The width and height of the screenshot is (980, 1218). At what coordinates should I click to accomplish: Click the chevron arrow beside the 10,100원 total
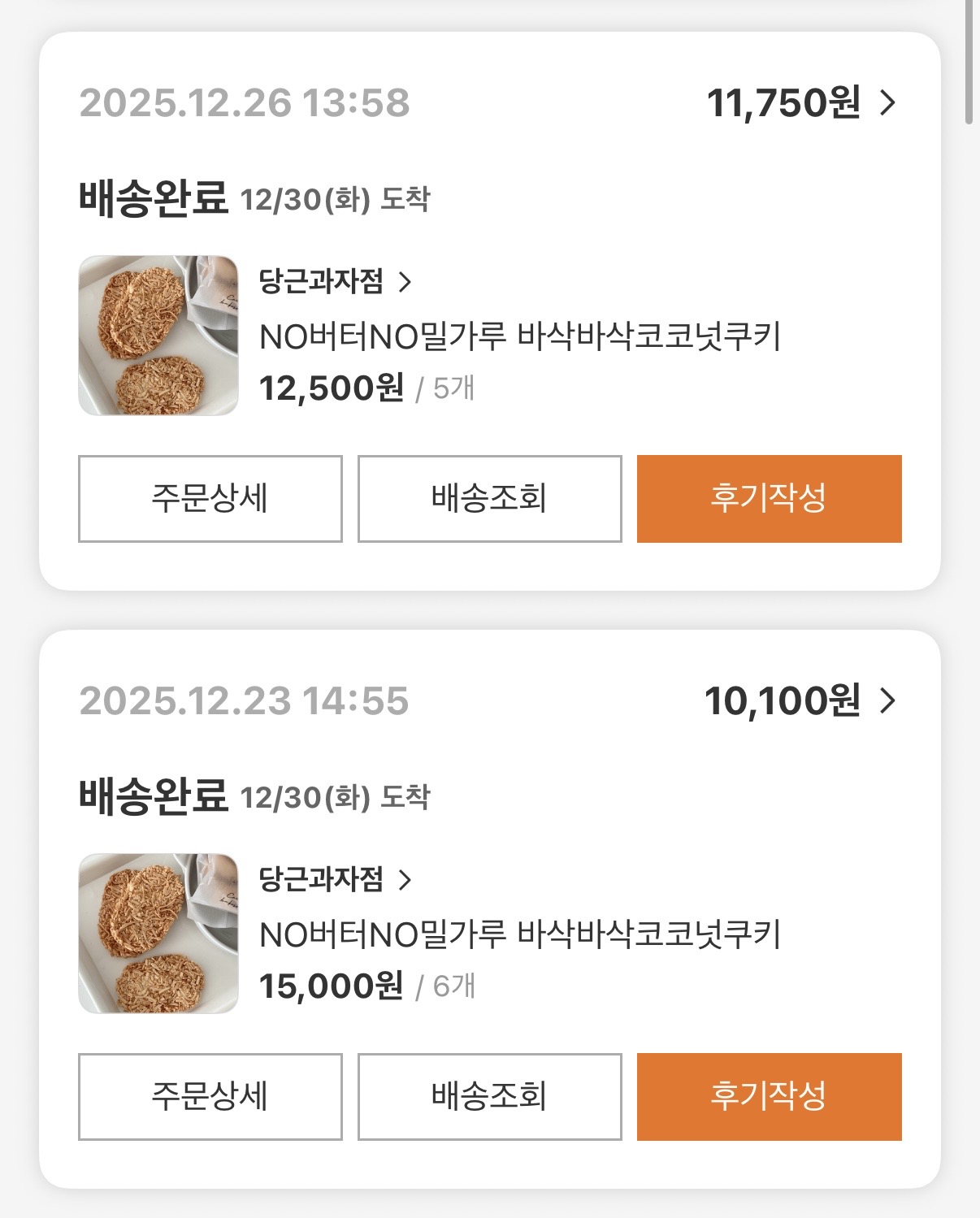[x=888, y=700]
